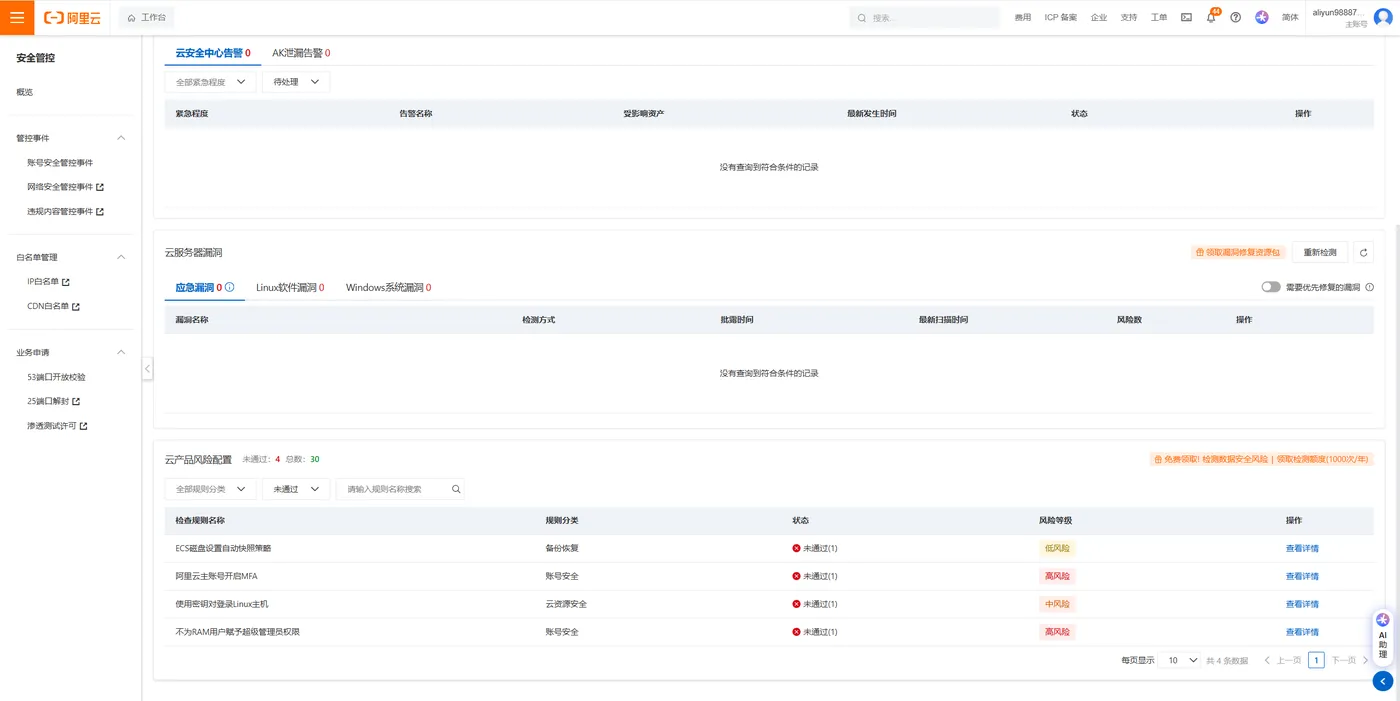View details for 使用密钥对登录Linux主机

point(1302,604)
